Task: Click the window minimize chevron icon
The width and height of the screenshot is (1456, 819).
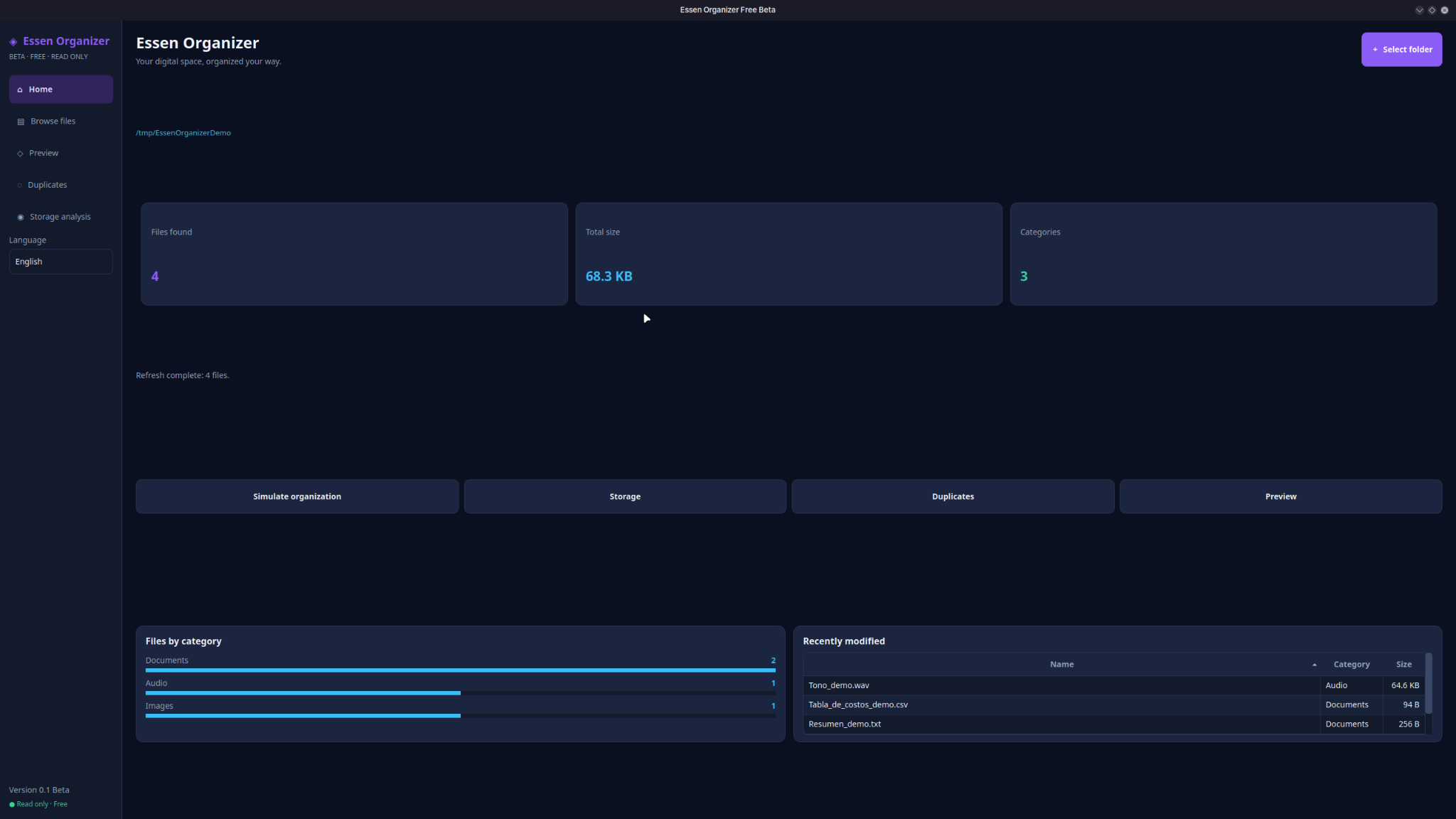Action: click(x=1419, y=10)
